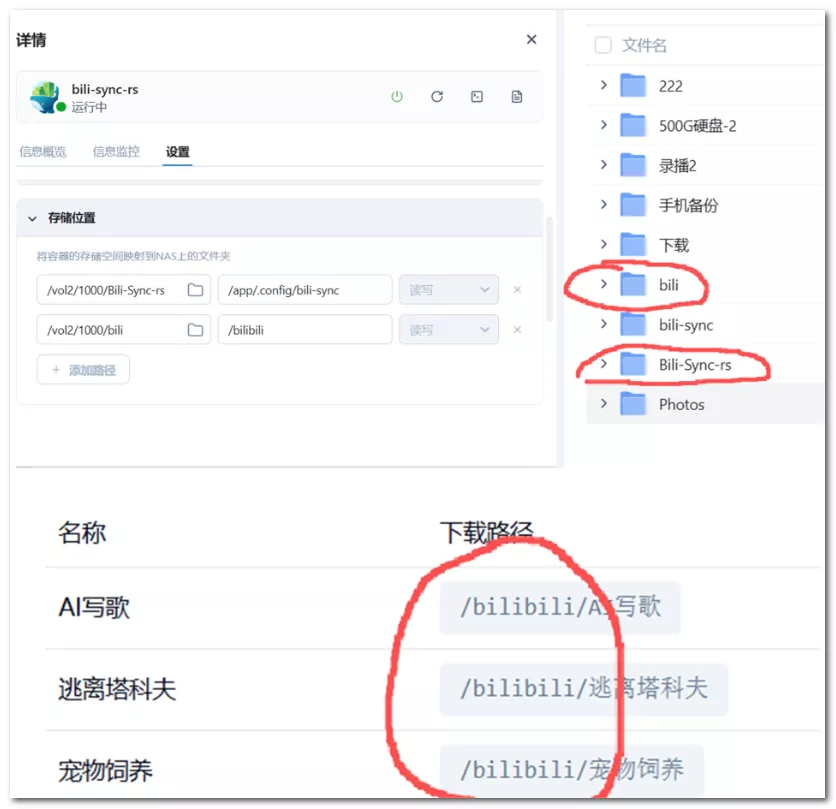Open permission dropdown for /app/.config/bili-sync
The image size is (836, 809).
tap(449, 290)
